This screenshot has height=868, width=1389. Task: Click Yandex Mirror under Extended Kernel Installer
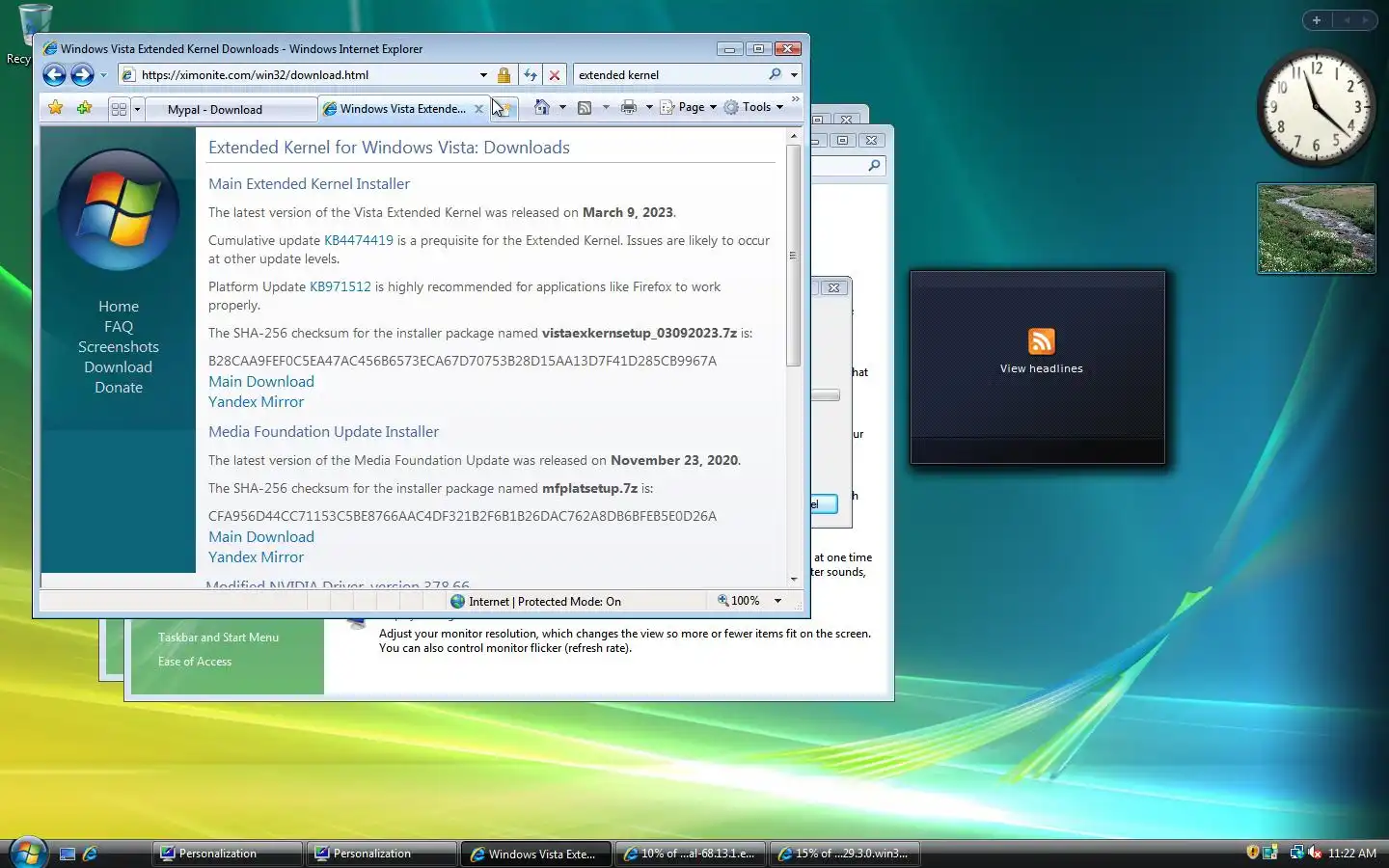256,401
